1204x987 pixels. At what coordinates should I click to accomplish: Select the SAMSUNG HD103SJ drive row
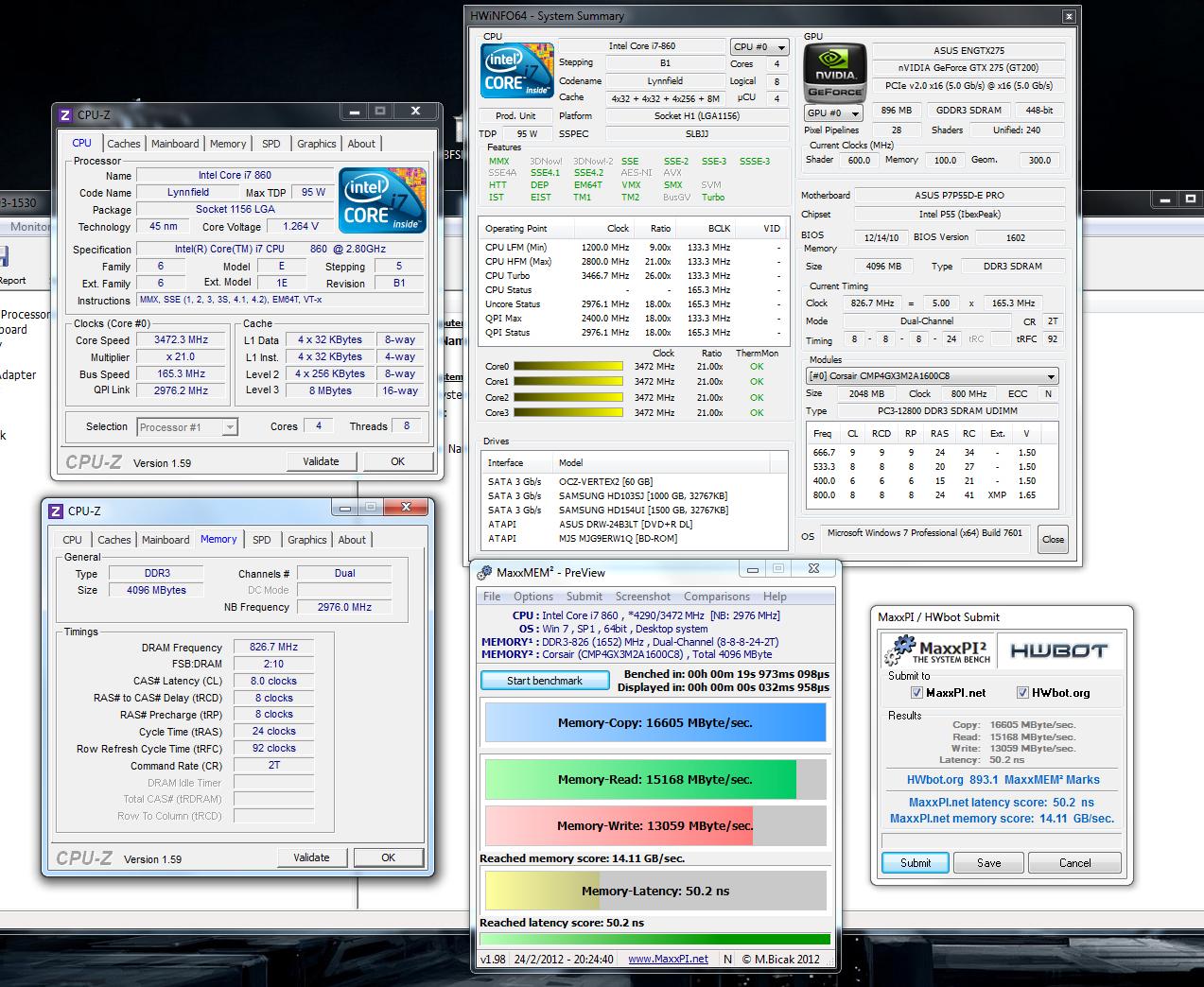tap(635, 496)
